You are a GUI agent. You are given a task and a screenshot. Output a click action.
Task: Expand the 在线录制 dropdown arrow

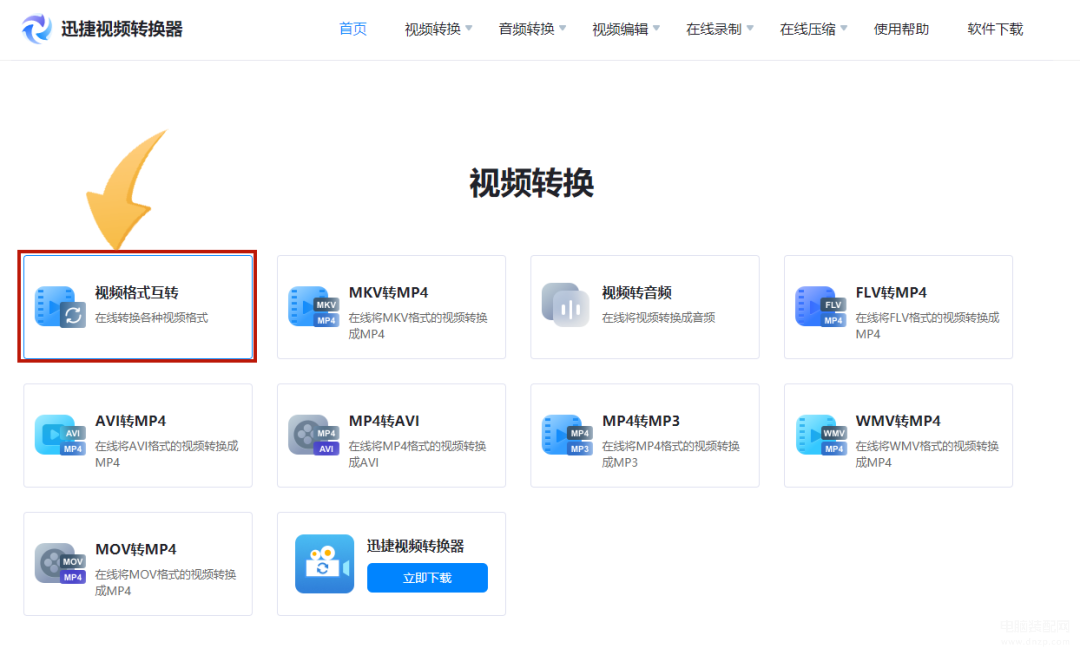coord(750,28)
